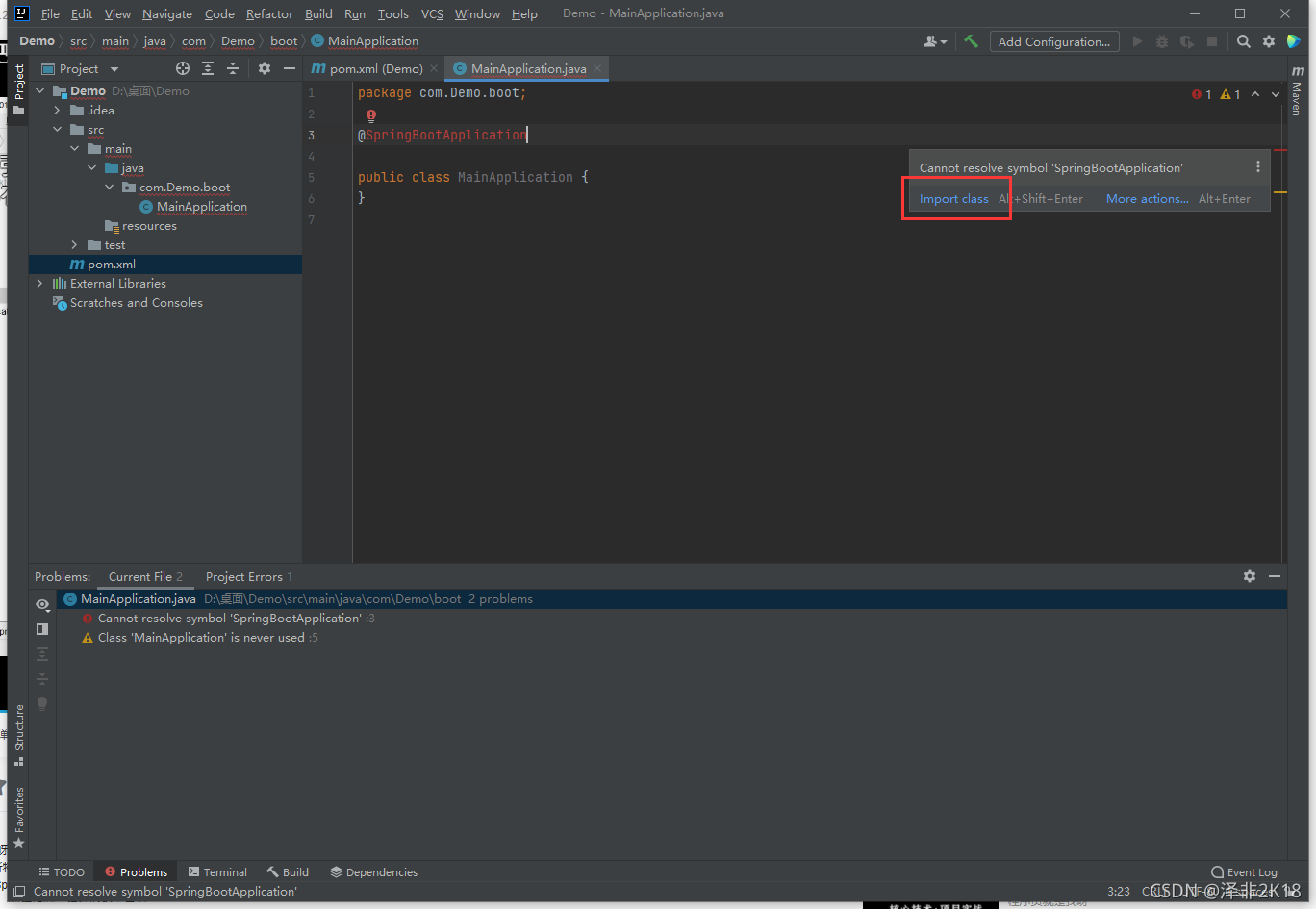Go to previous highlighted error arrow
The width and height of the screenshot is (1316, 909).
[x=1255, y=94]
